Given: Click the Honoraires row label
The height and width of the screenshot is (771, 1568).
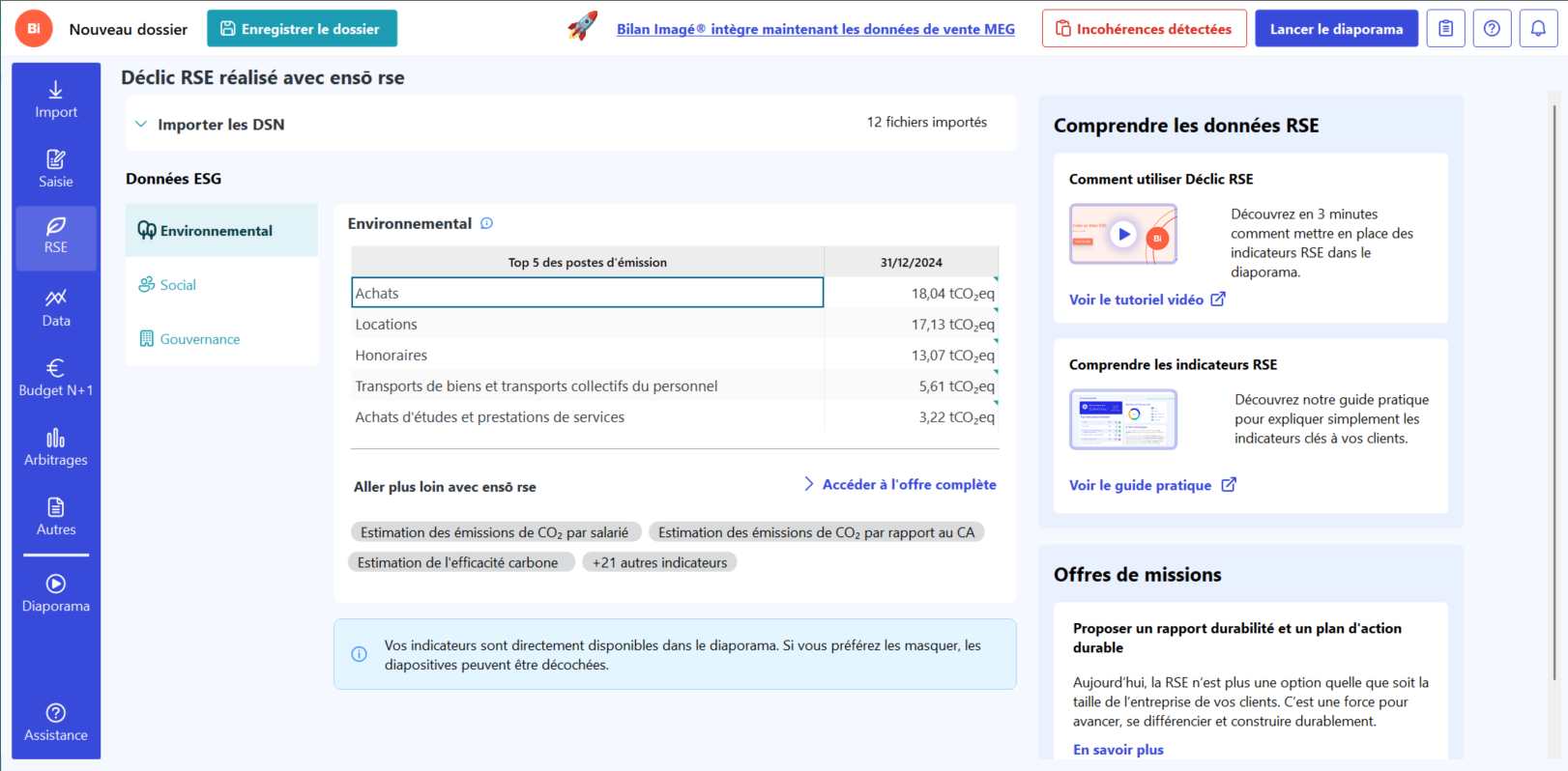Looking at the screenshot, I should 391,356.
